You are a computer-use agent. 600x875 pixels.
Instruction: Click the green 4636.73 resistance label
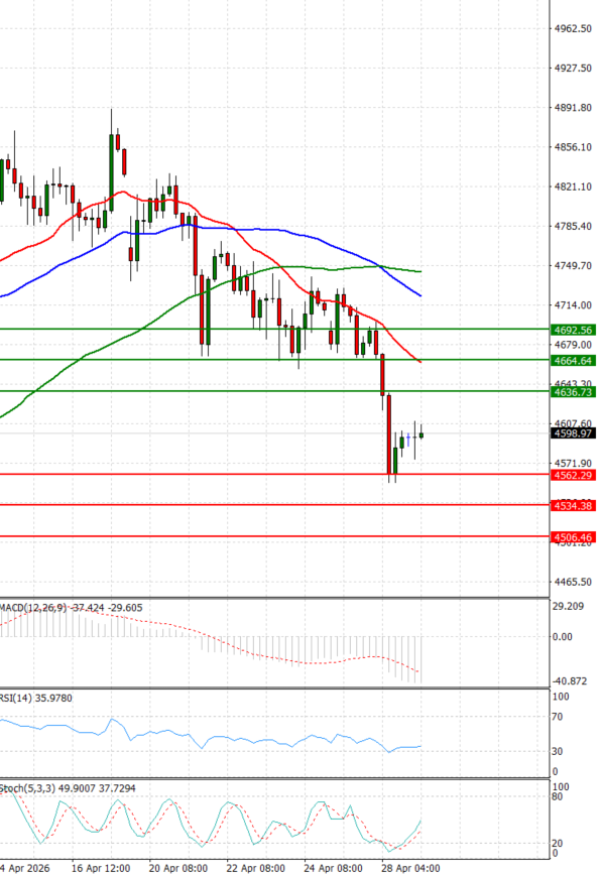(x=573, y=392)
